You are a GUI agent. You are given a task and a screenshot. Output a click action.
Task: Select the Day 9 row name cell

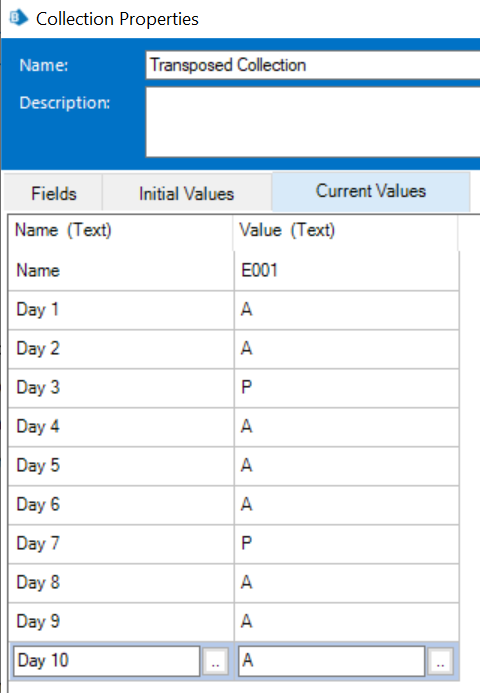point(121,622)
